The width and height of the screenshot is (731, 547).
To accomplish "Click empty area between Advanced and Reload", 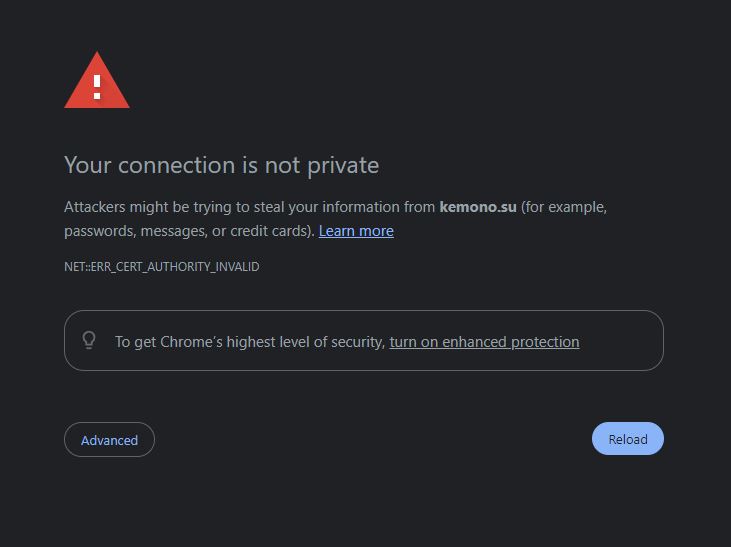I will click(373, 439).
